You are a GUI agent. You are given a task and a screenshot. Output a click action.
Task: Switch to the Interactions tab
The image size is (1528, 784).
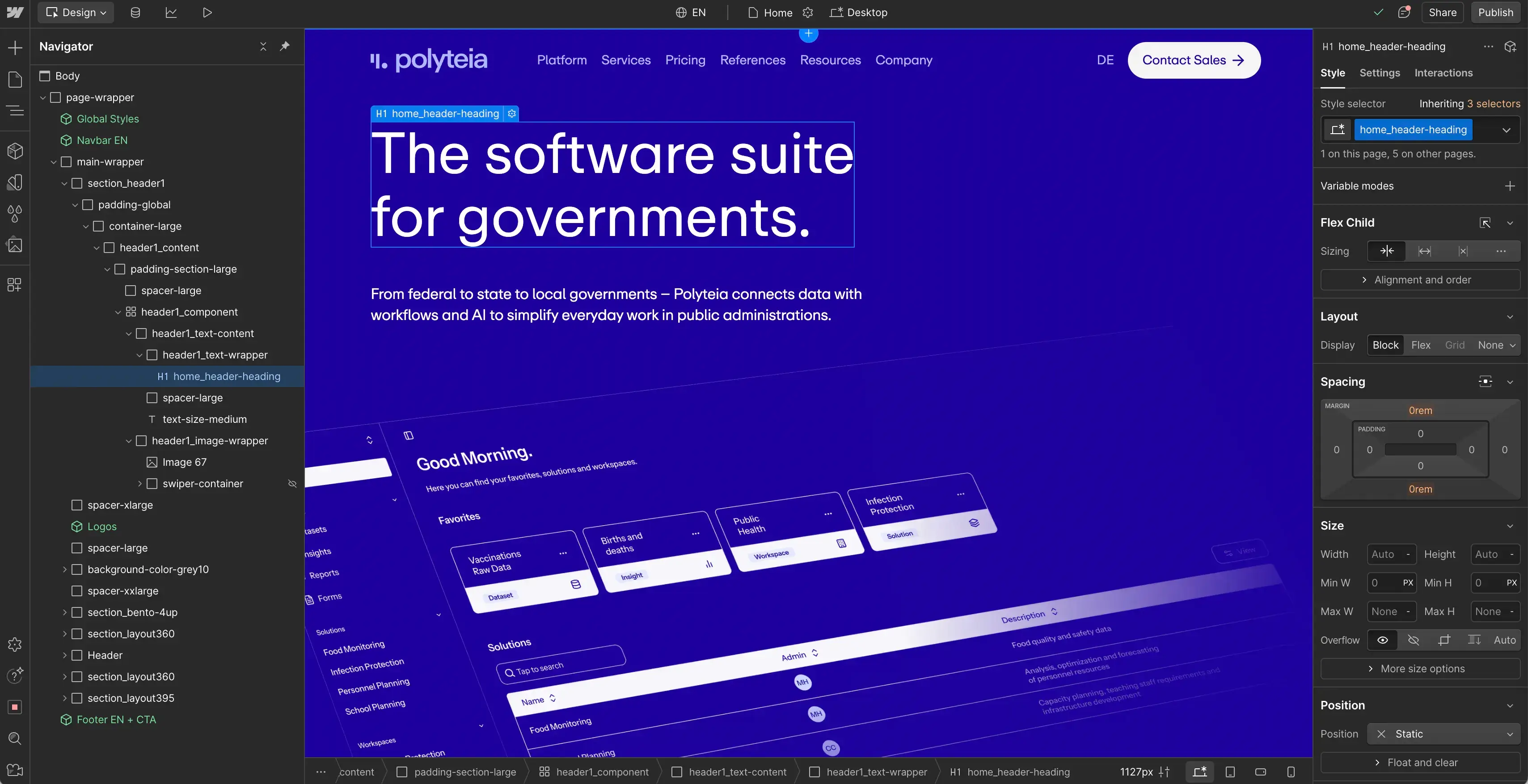(1443, 73)
